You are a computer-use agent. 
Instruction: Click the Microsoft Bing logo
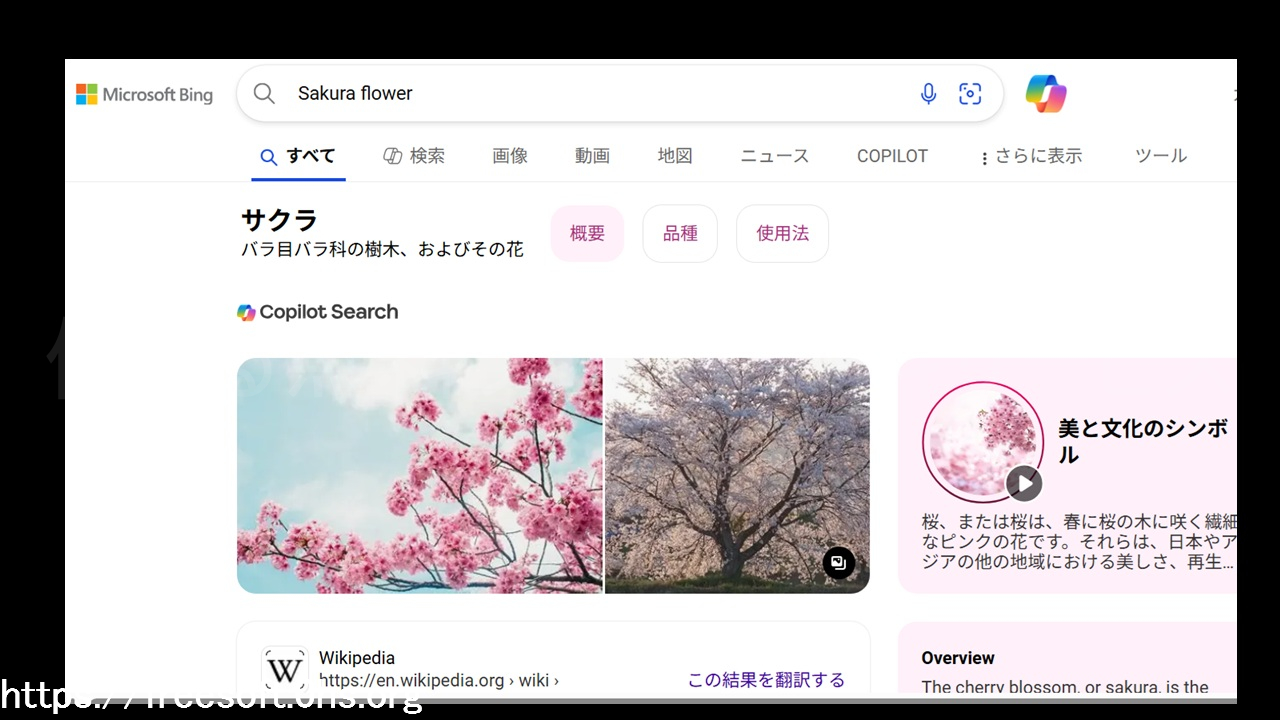(145, 95)
